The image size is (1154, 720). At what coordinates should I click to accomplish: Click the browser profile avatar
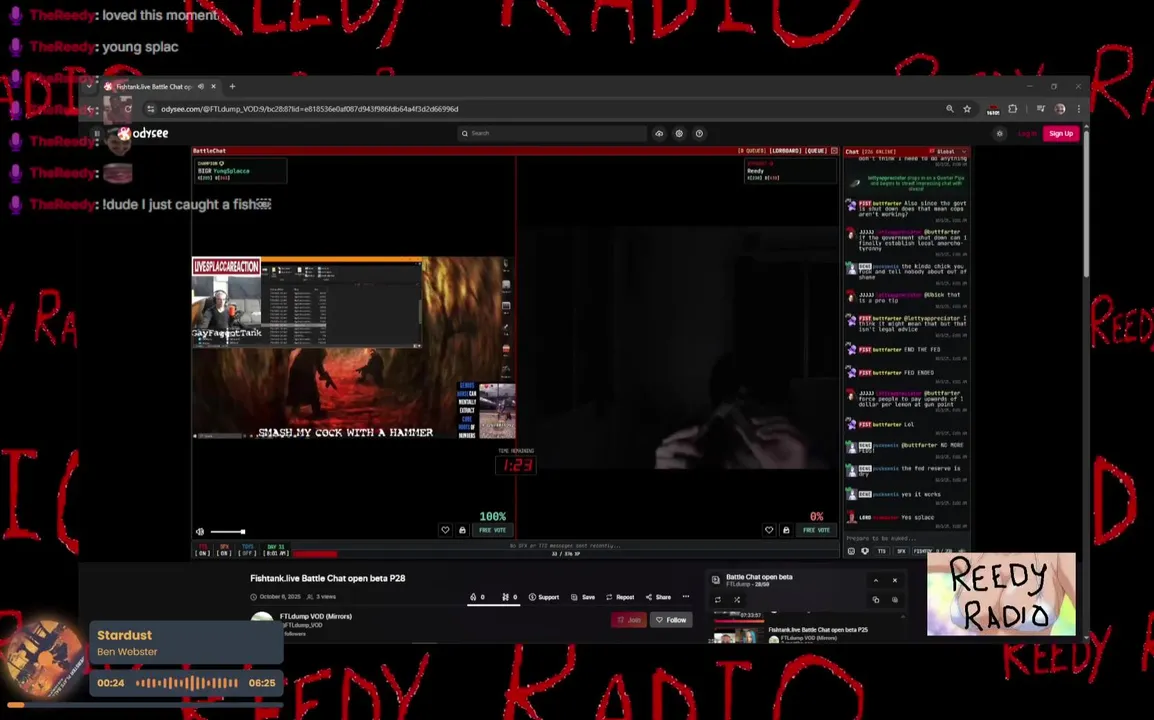click(1060, 109)
